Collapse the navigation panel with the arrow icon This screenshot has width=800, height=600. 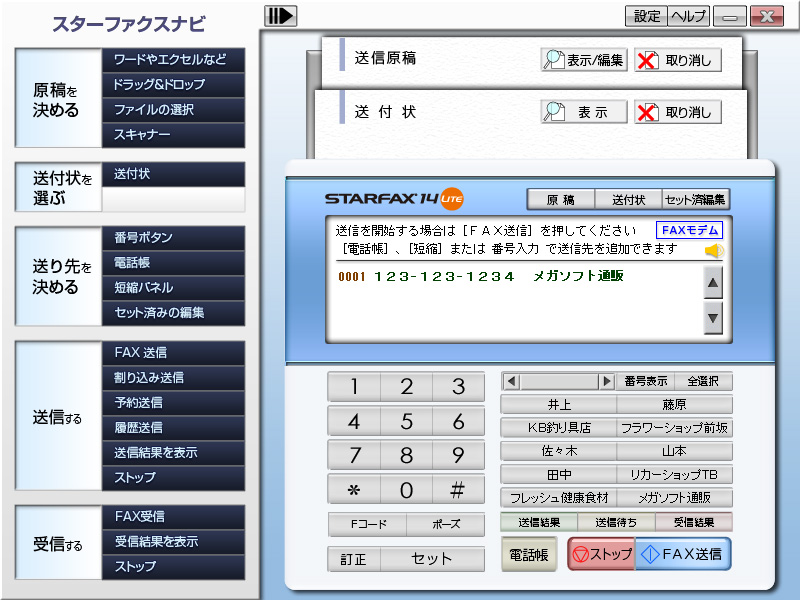pos(280,16)
